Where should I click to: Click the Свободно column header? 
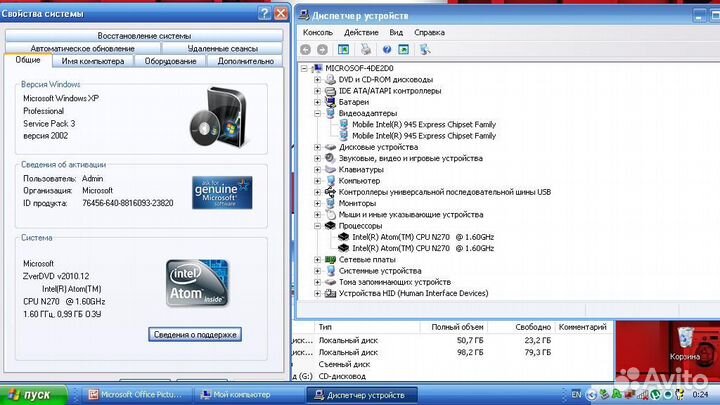tap(521, 327)
